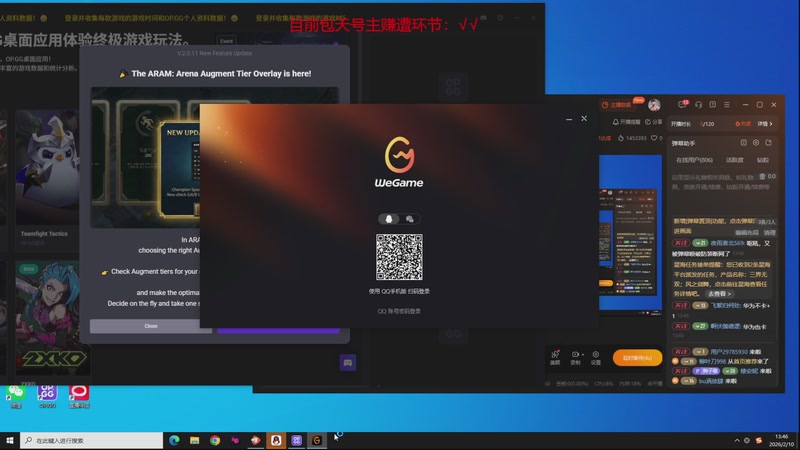This screenshot has height=450, width=800.
Task: Click the orange start-stream button
Action: 637,358
